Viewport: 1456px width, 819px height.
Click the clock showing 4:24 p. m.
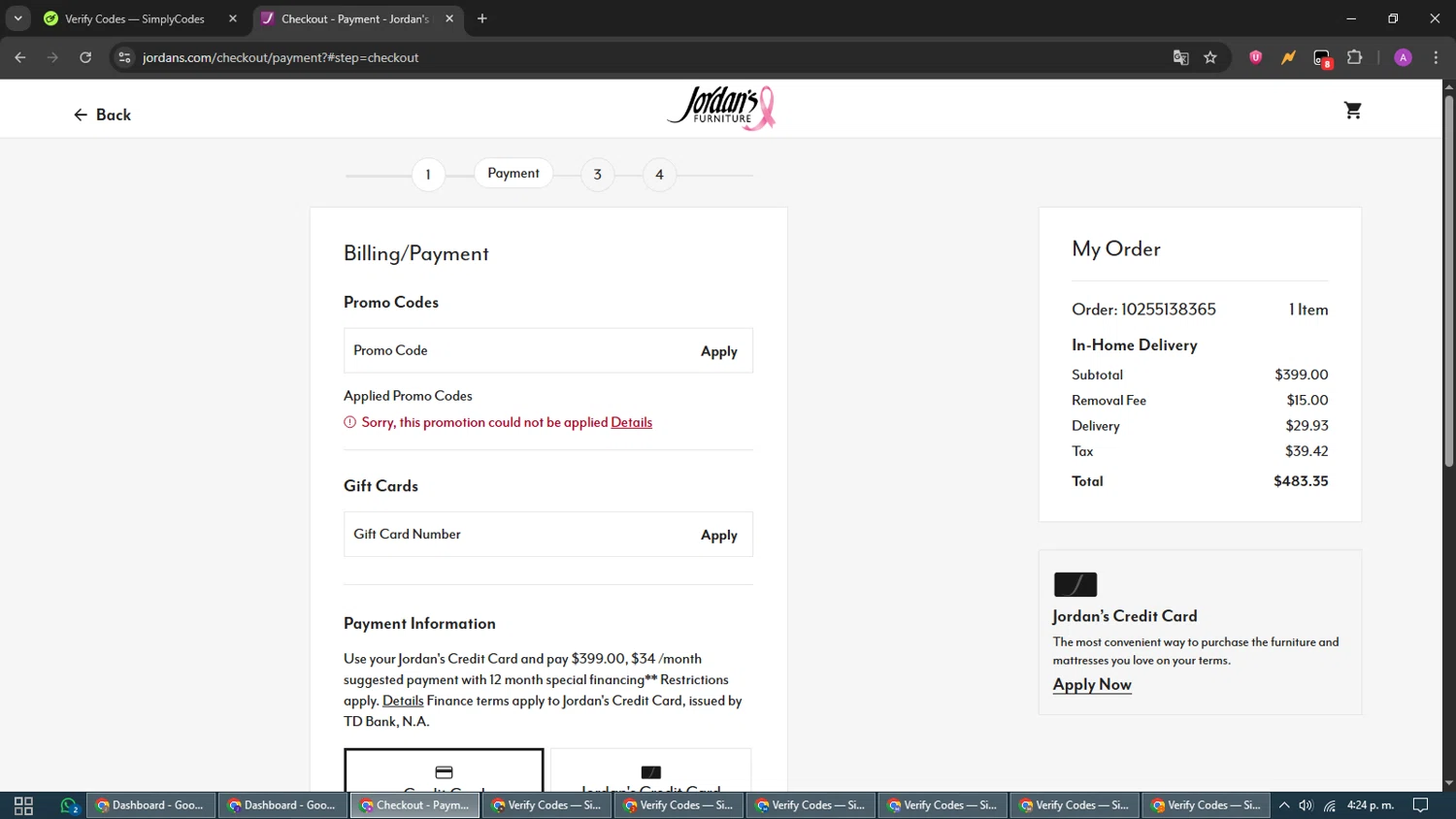(1370, 805)
